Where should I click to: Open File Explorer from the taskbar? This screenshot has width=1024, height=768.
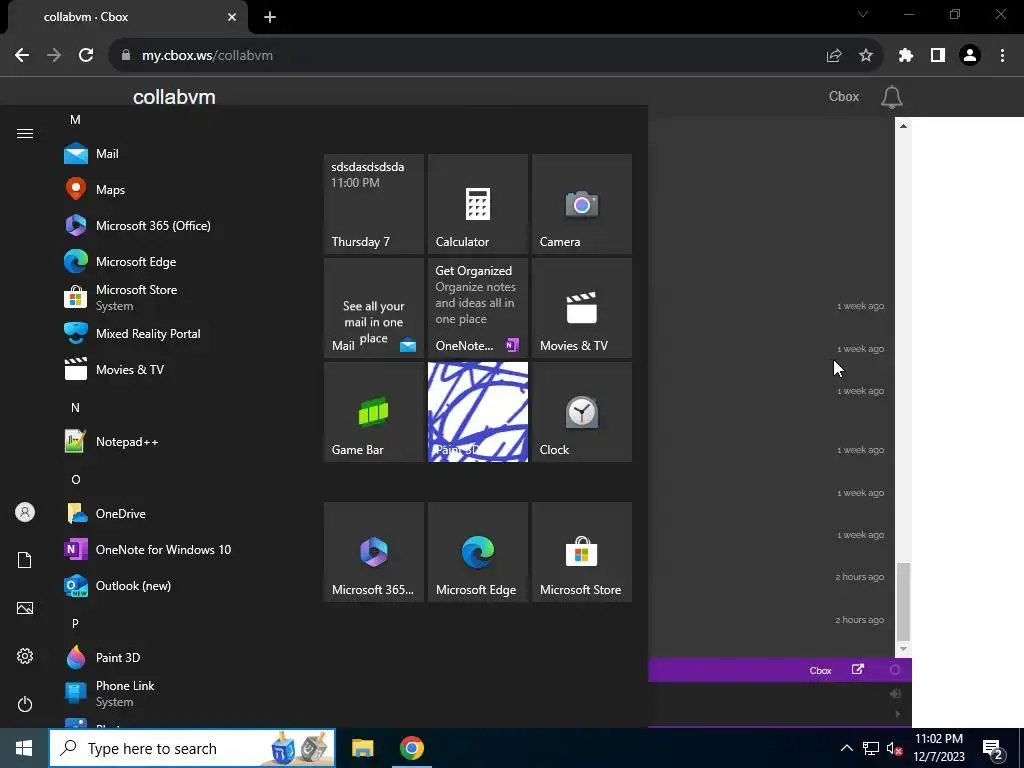(362, 748)
